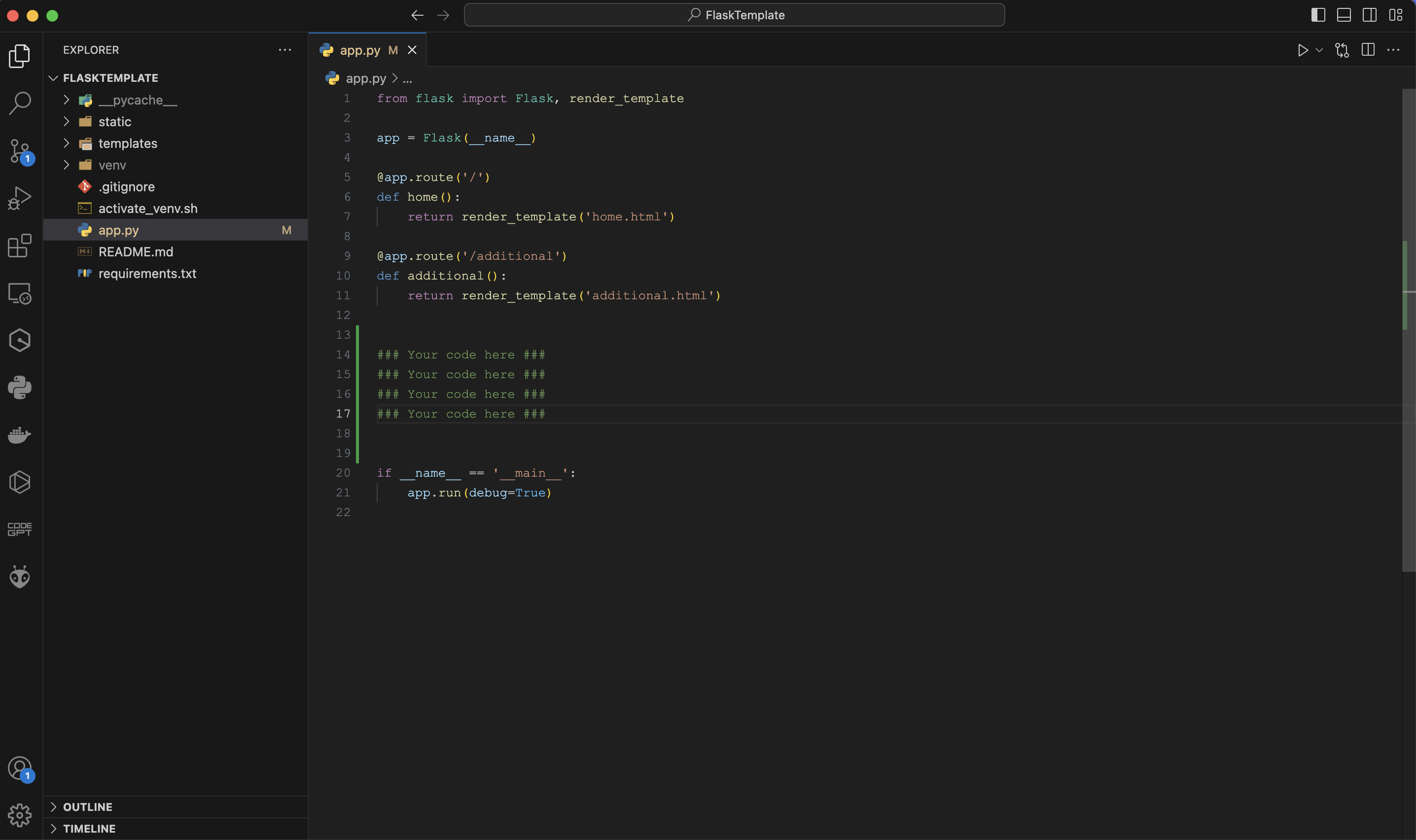The image size is (1416, 840).
Task: Open the Search view
Action: [x=20, y=103]
